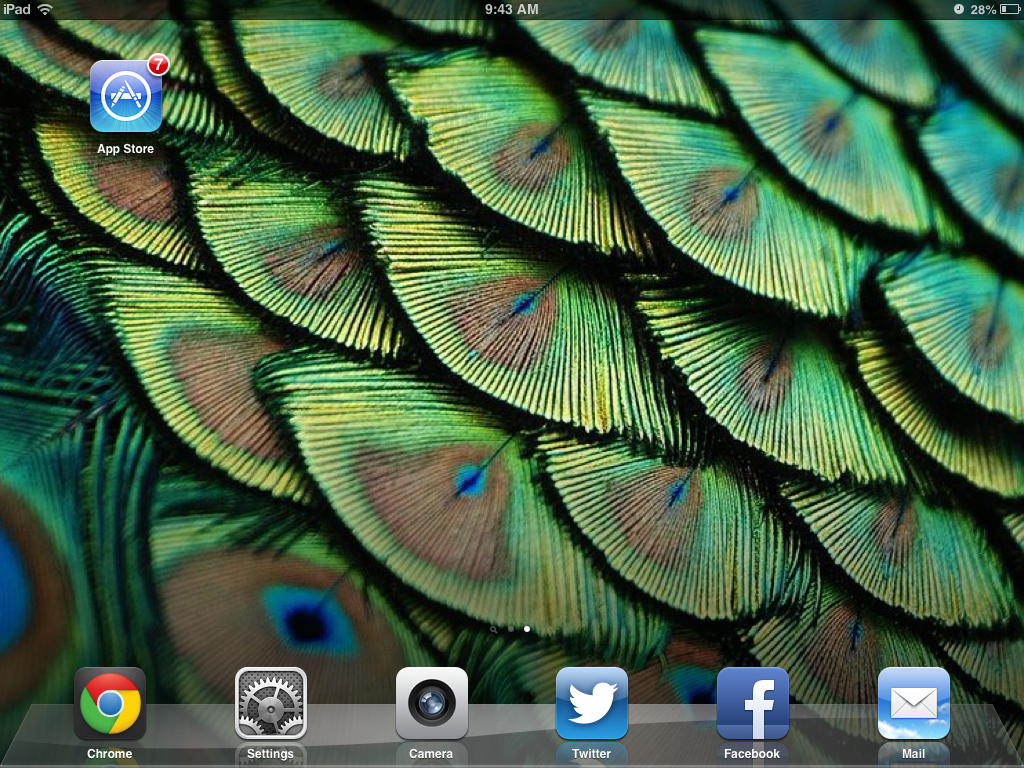Tap the 28% battery percentage text

coord(982,9)
